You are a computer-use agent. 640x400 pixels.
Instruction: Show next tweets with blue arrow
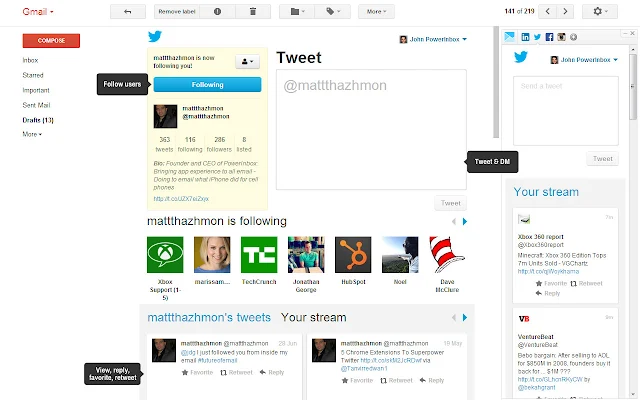464,318
